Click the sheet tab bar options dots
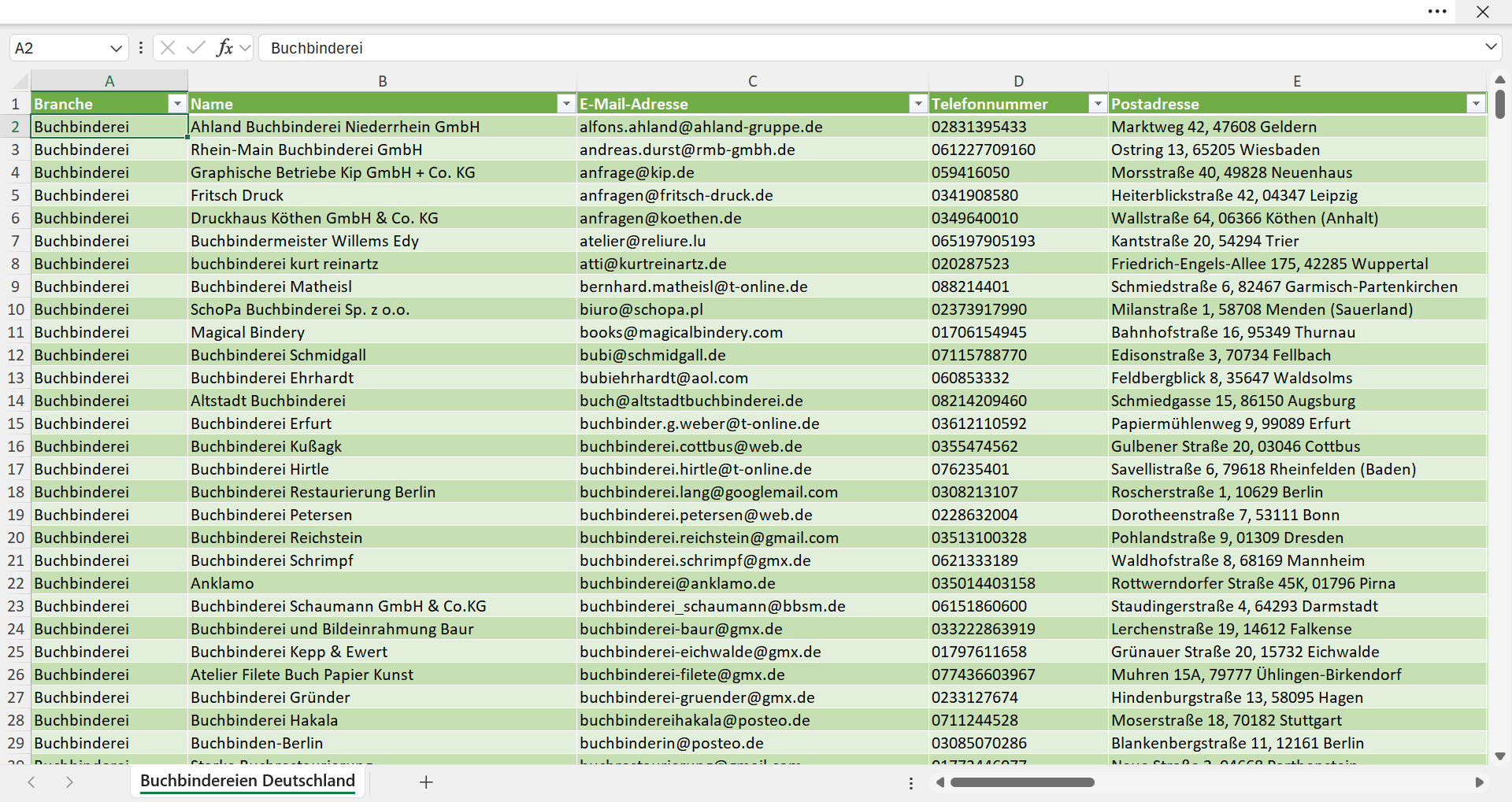1512x802 pixels. 911,783
